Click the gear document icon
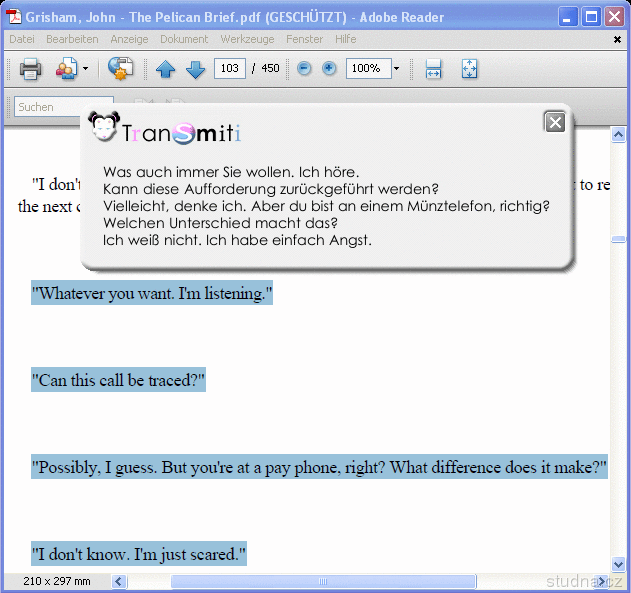This screenshot has height=593, width=631. pyautogui.click(x=121, y=69)
